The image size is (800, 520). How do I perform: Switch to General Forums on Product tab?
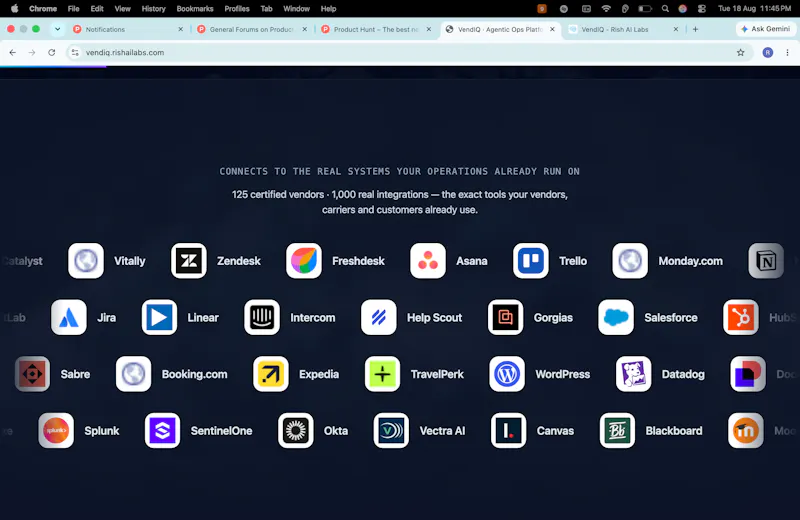click(252, 30)
